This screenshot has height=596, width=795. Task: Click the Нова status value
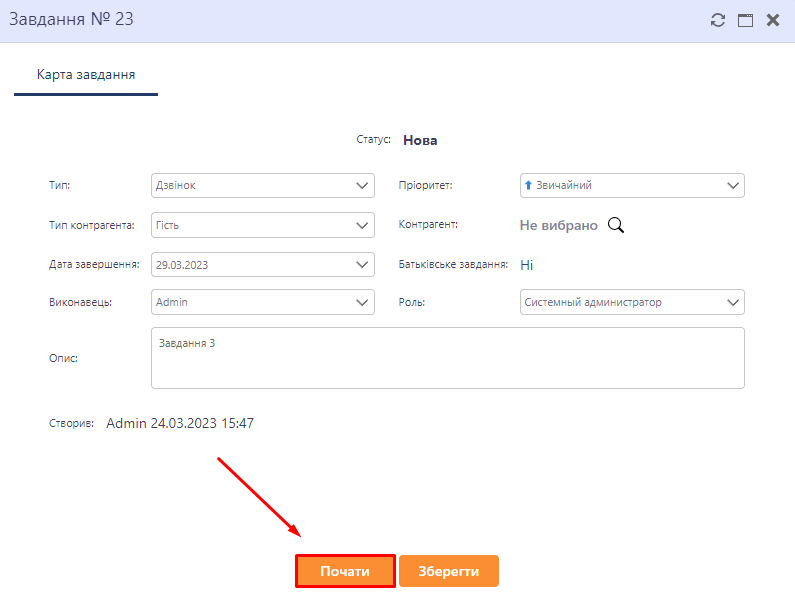coord(420,141)
